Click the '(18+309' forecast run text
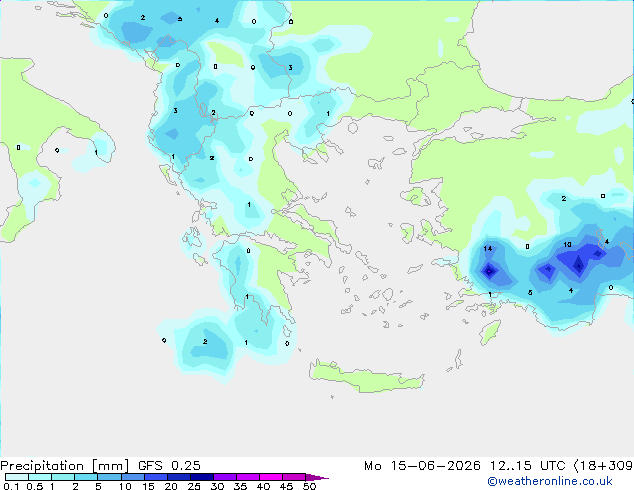 (604, 466)
